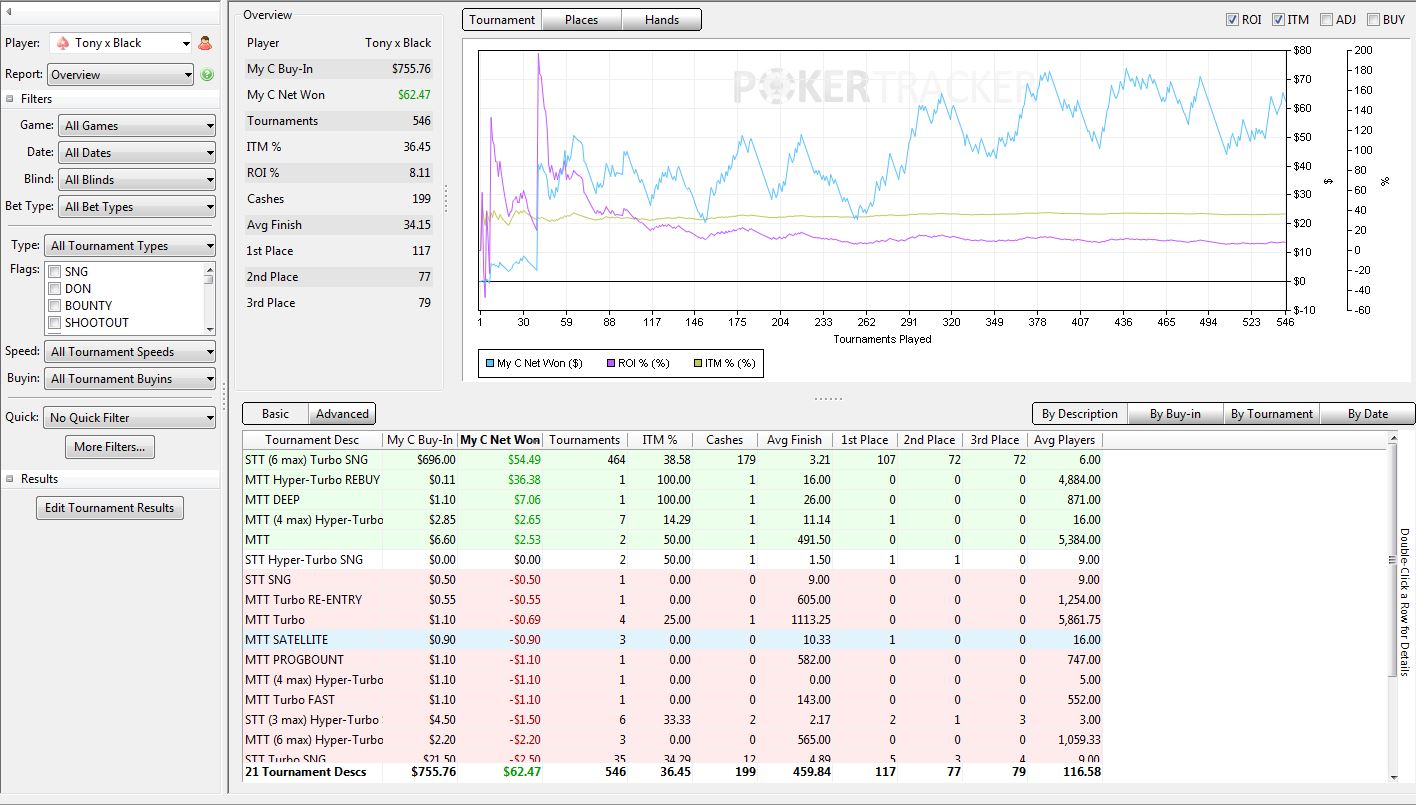Collapse the Results section
The image size is (1416, 805).
[10, 479]
